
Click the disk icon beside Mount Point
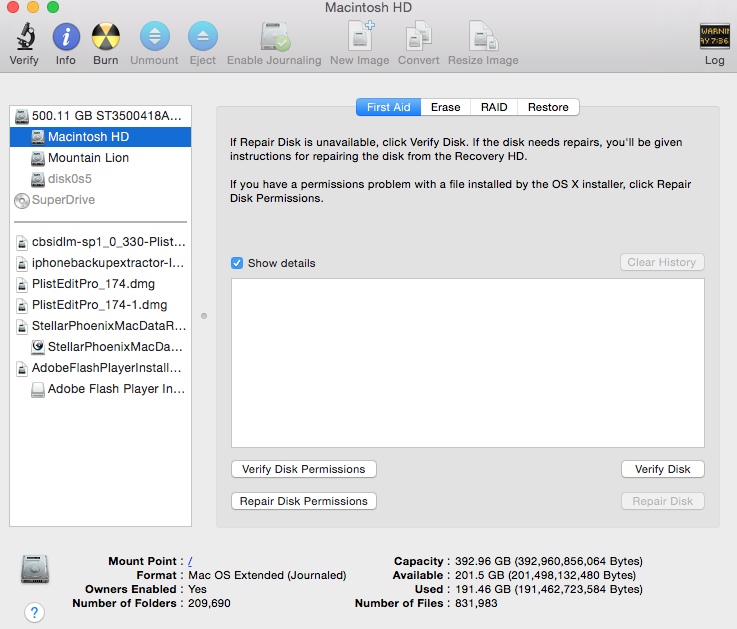point(35,569)
